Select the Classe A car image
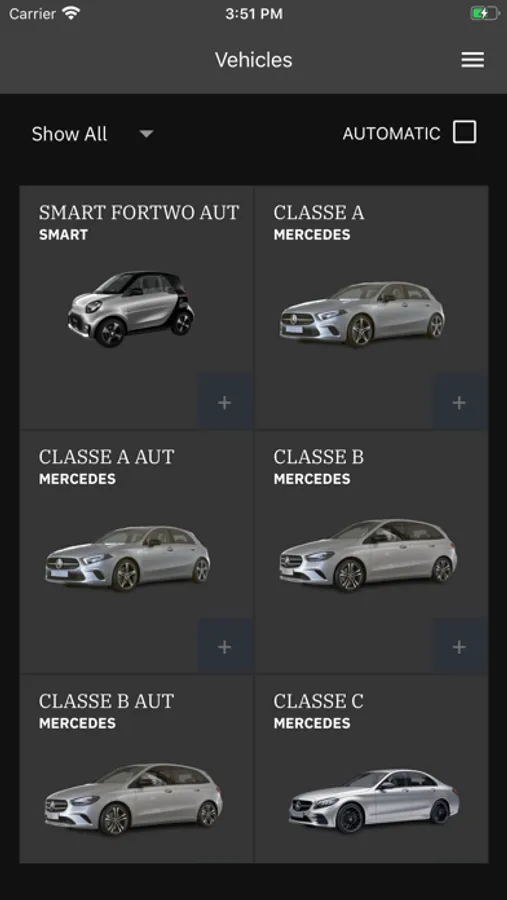Screen dimensions: 507x900 [362, 313]
